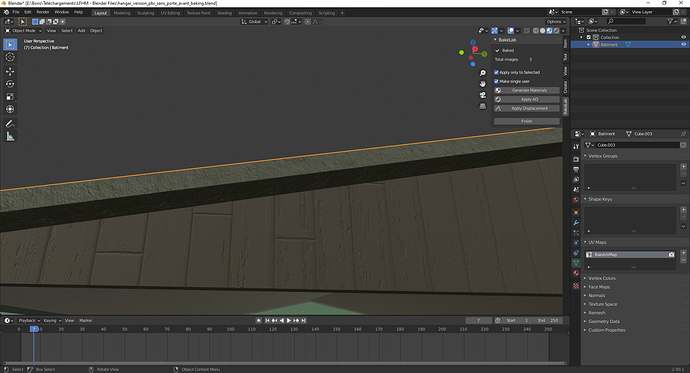
Task: Switch to the Shading workspace tab
Action: (x=224, y=13)
